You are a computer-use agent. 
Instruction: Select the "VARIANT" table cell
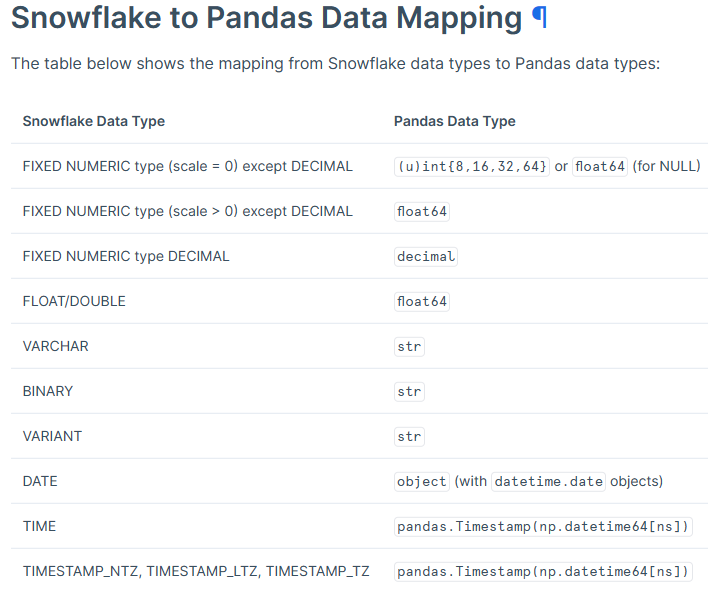pyautogui.click(x=52, y=436)
